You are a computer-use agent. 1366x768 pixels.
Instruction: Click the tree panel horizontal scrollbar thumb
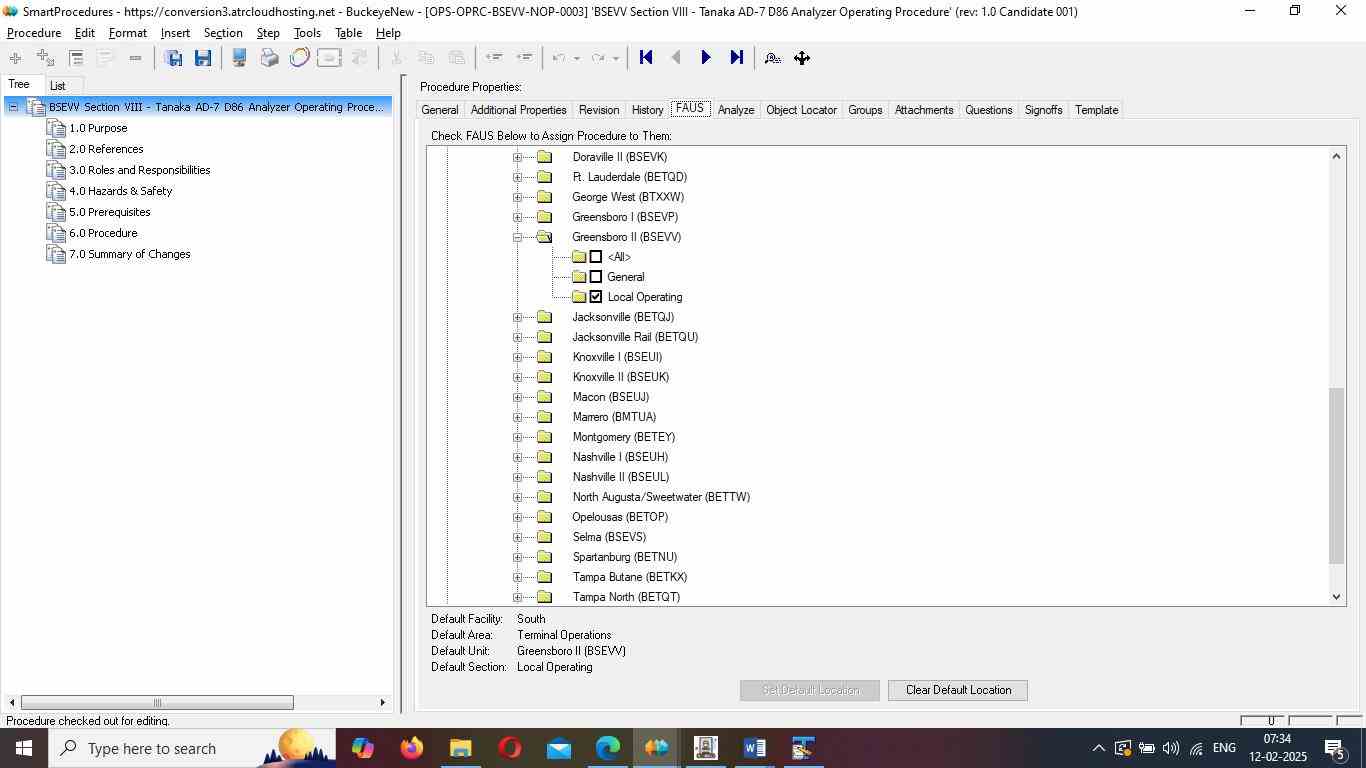(x=157, y=703)
